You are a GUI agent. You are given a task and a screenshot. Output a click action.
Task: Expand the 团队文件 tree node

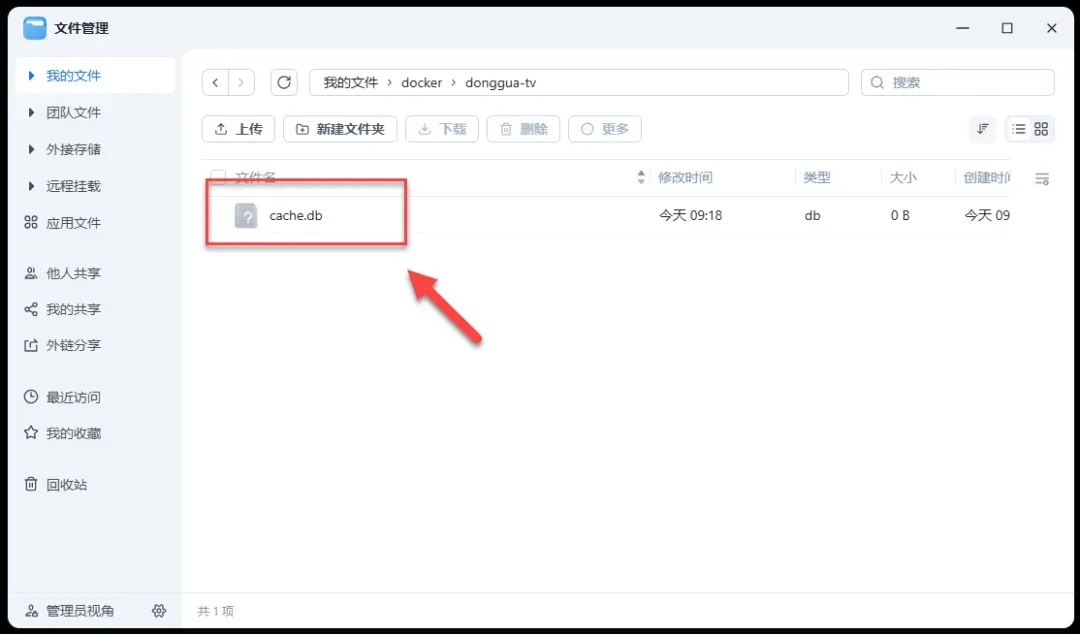pos(32,113)
